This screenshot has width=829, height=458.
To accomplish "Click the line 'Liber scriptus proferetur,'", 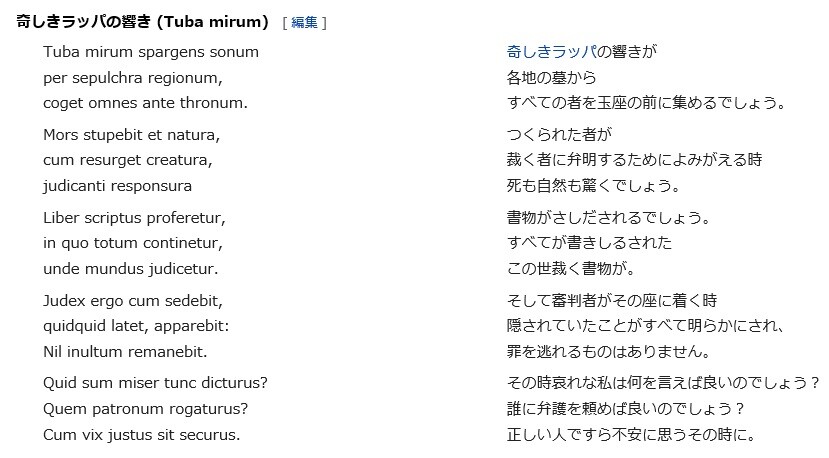I will 135,217.
